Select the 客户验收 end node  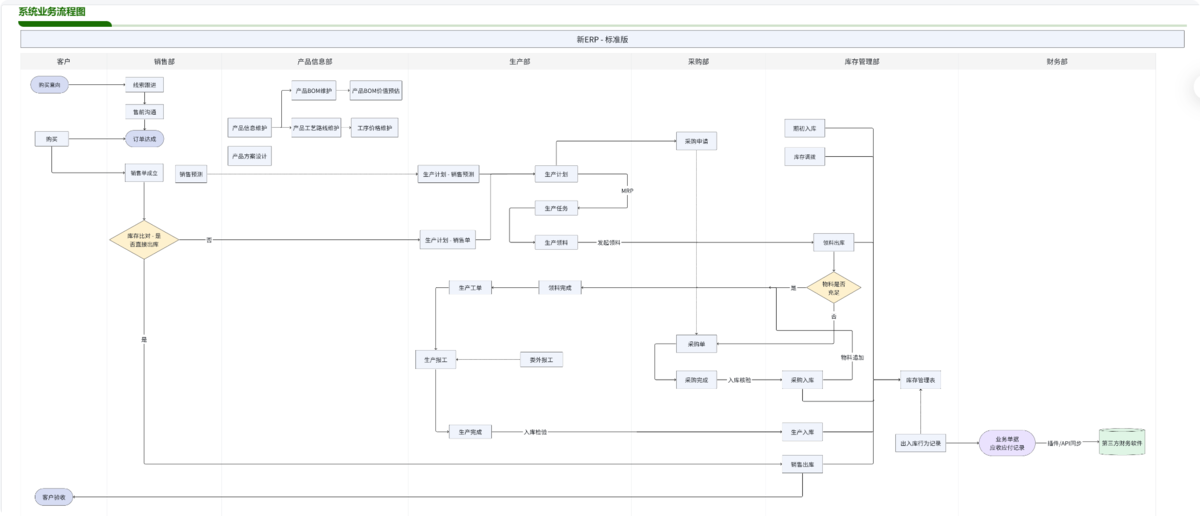tap(54, 497)
